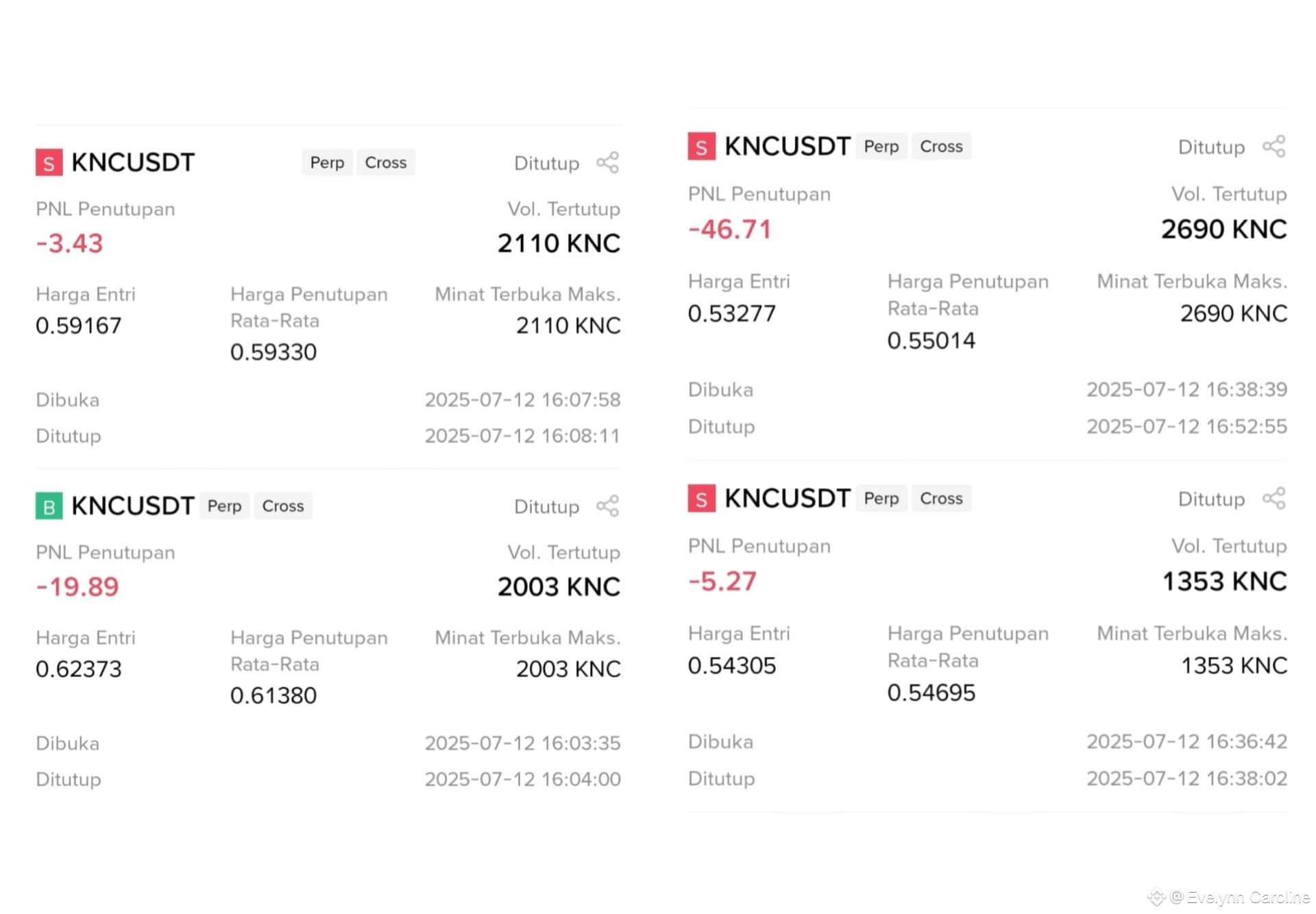Viewport: 1316px width, 914px height.
Task: Select the Cross tag on the -19.89 trade
Action: pyautogui.click(x=283, y=506)
